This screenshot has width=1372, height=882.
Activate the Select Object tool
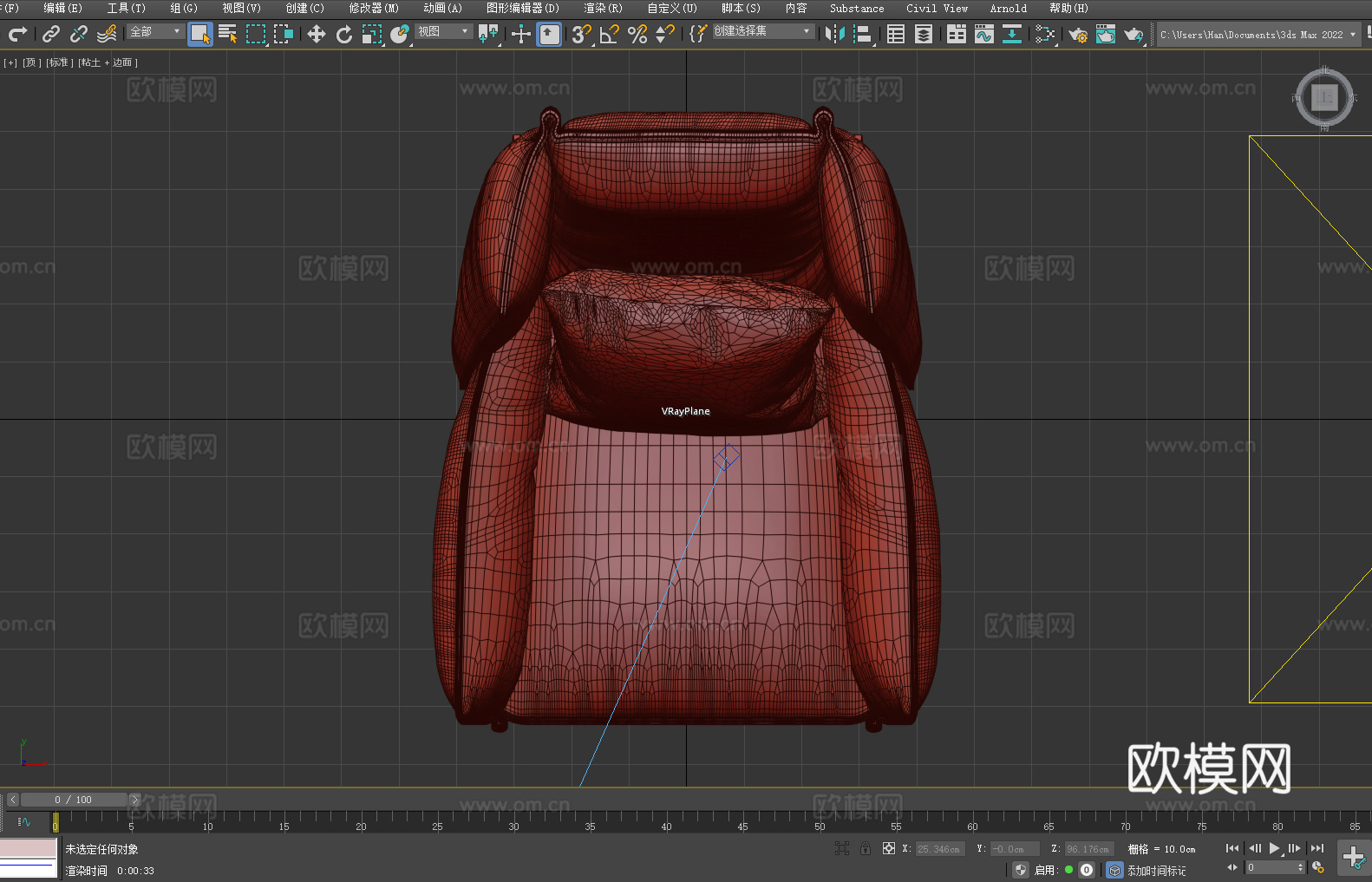coord(200,34)
